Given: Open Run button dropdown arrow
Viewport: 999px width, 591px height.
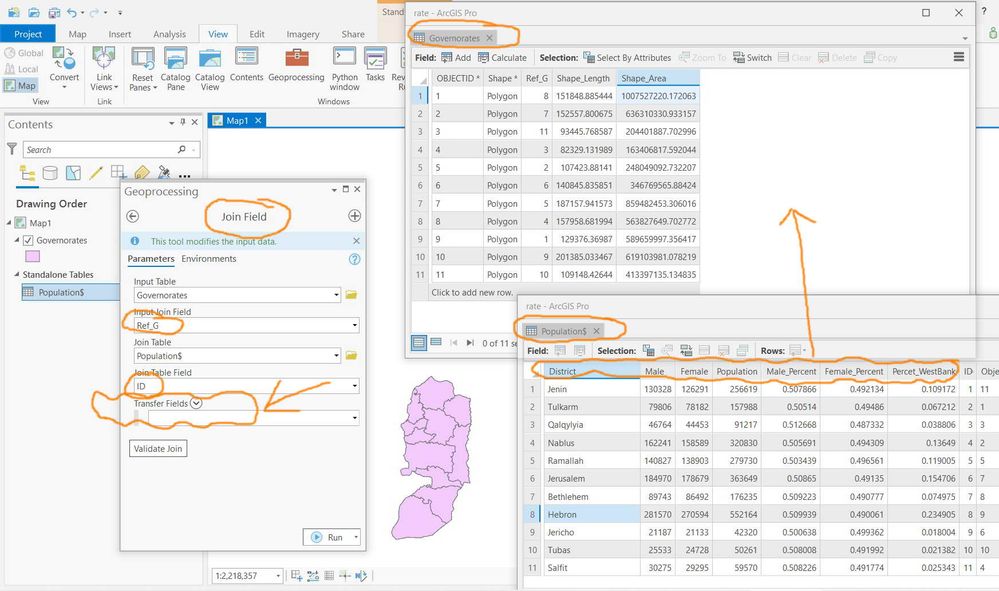Looking at the screenshot, I should [356, 537].
